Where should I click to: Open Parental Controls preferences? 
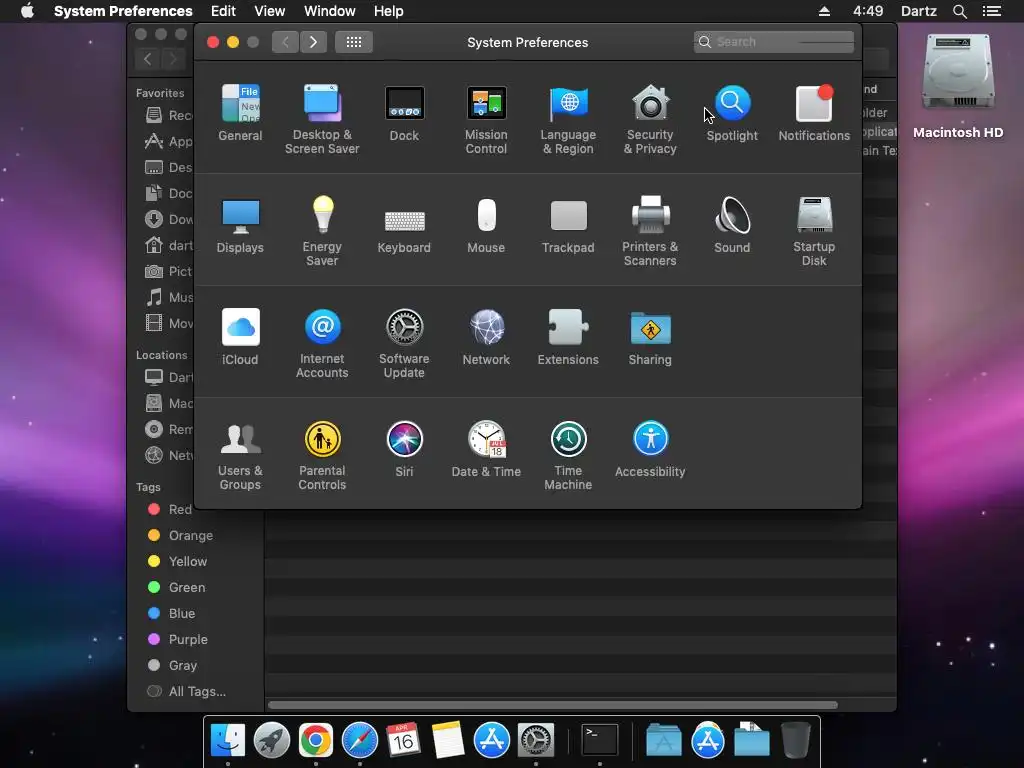[x=322, y=455]
